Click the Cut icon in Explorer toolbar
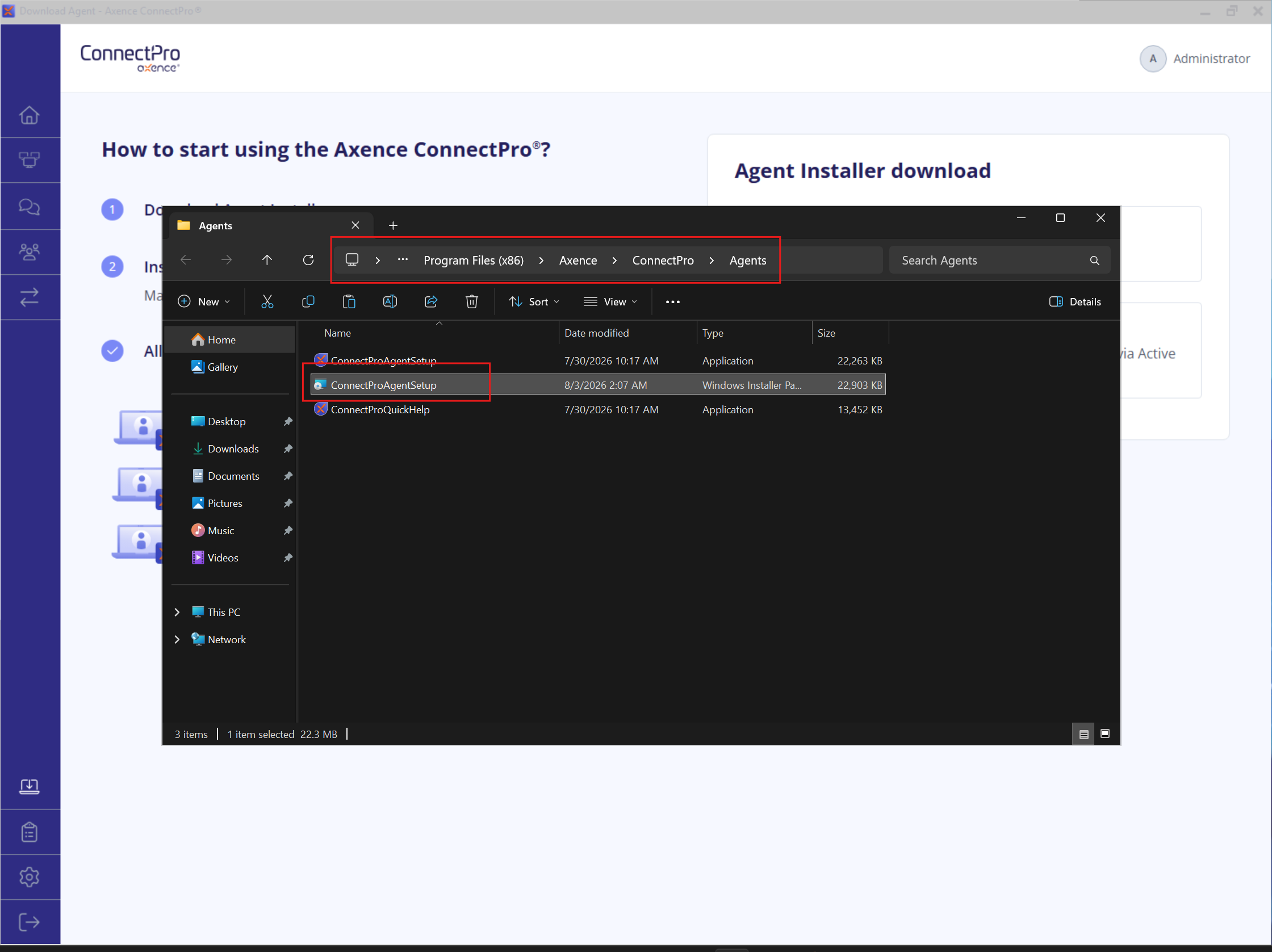 coord(267,302)
